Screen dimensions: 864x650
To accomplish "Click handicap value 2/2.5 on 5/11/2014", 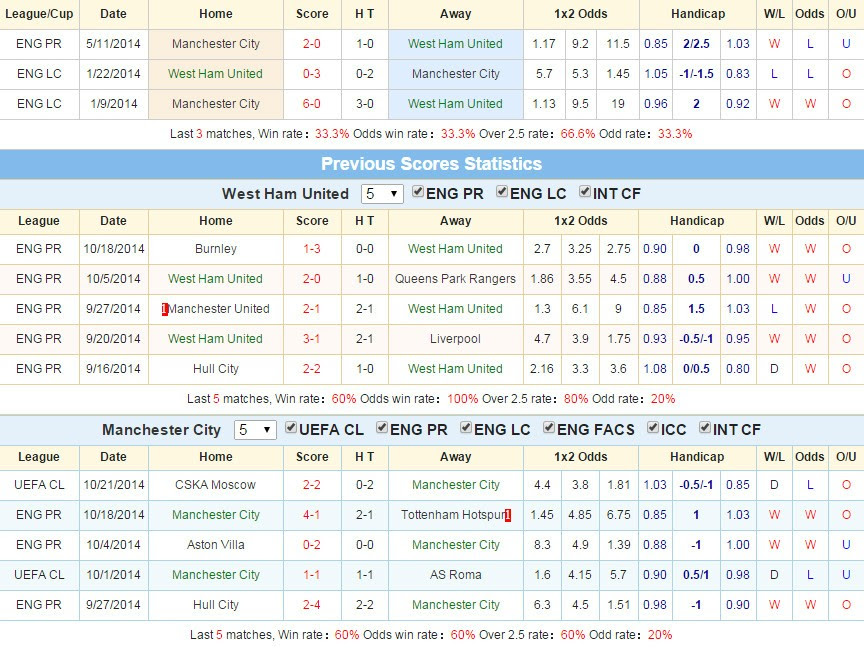I will click(x=696, y=44).
